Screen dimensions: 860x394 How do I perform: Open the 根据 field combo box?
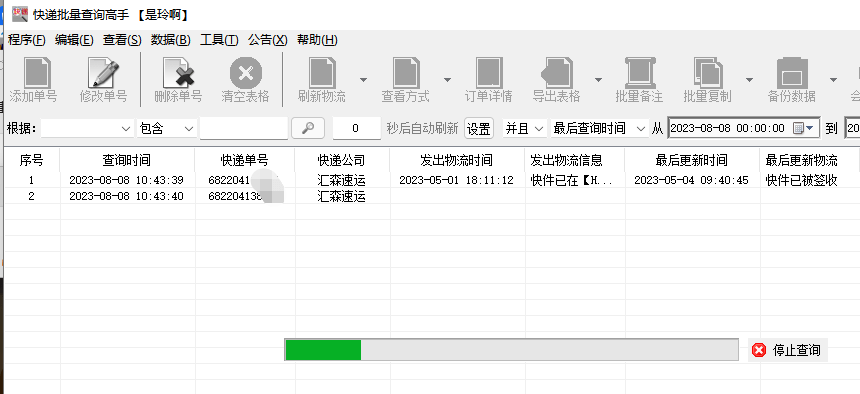(87, 128)
